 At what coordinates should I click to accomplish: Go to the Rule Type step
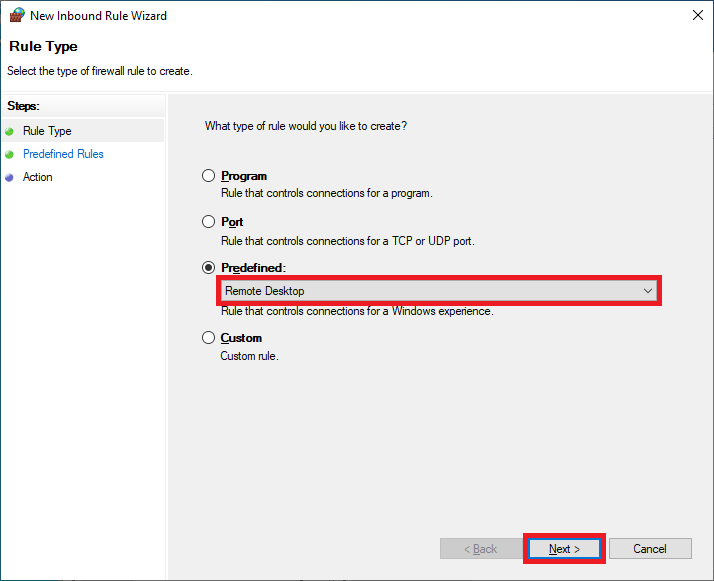[x=47, y=131]
